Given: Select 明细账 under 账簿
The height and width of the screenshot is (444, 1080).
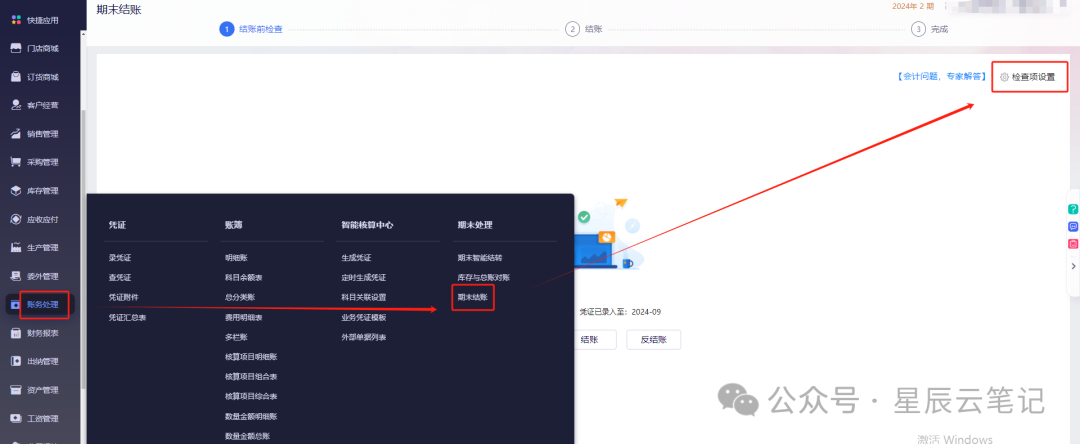Looking at the screenshot, I should (x=236, y=257).
